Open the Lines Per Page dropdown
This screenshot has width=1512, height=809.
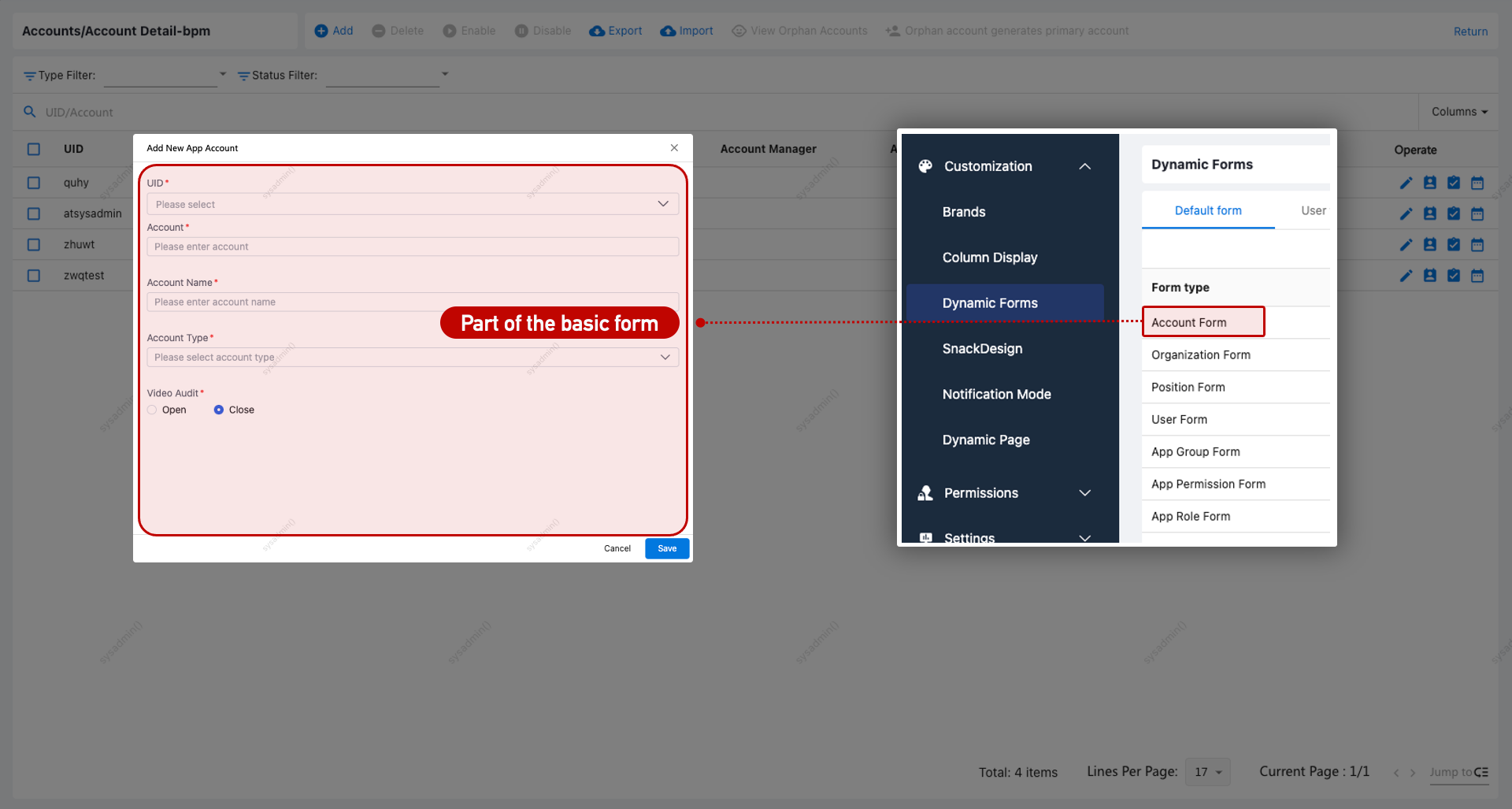(x=1207, y=772)
